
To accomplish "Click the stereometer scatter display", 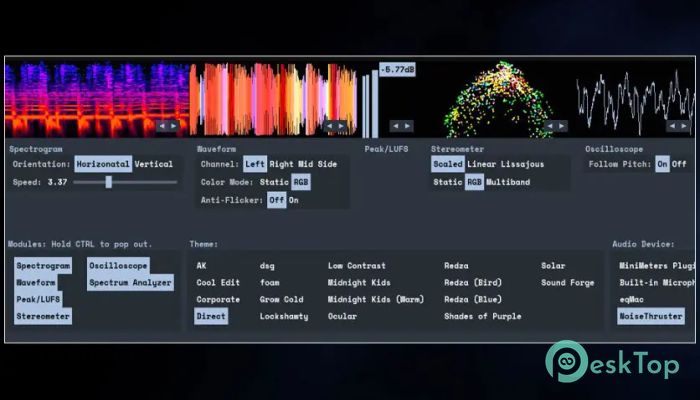I will [500, 98].
